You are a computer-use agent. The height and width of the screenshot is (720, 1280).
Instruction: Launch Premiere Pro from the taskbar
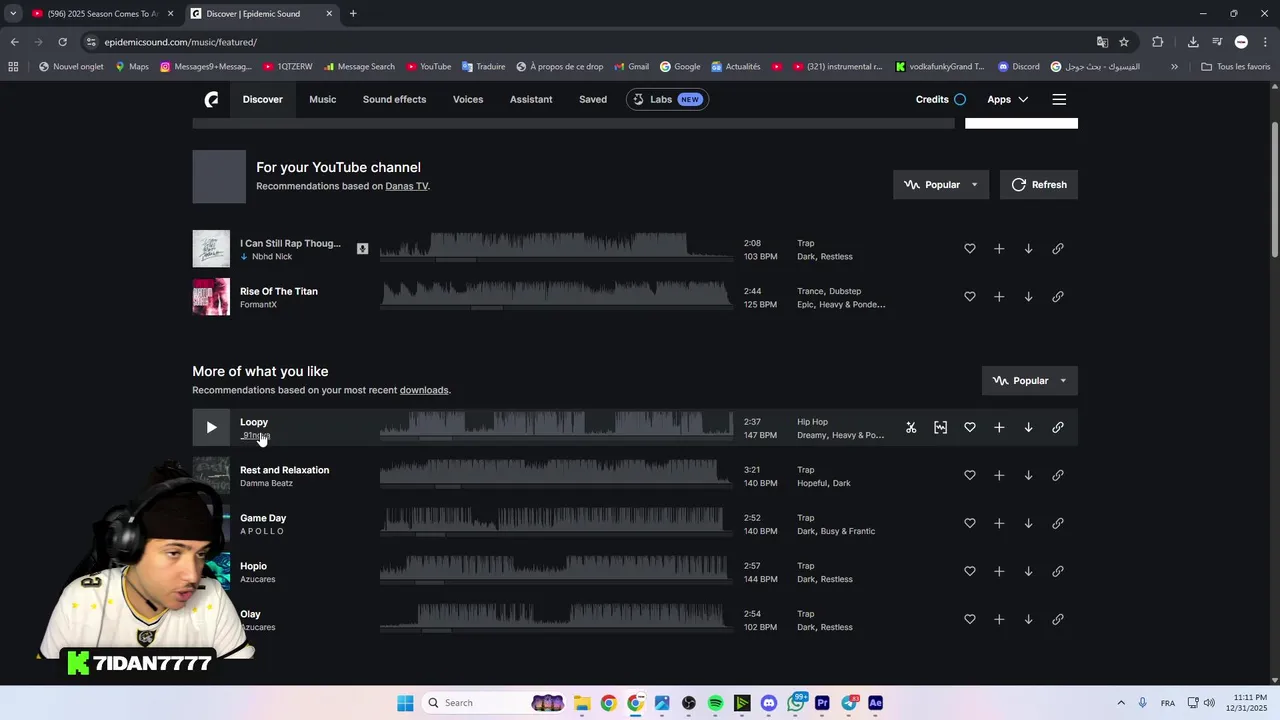[822, 703]
